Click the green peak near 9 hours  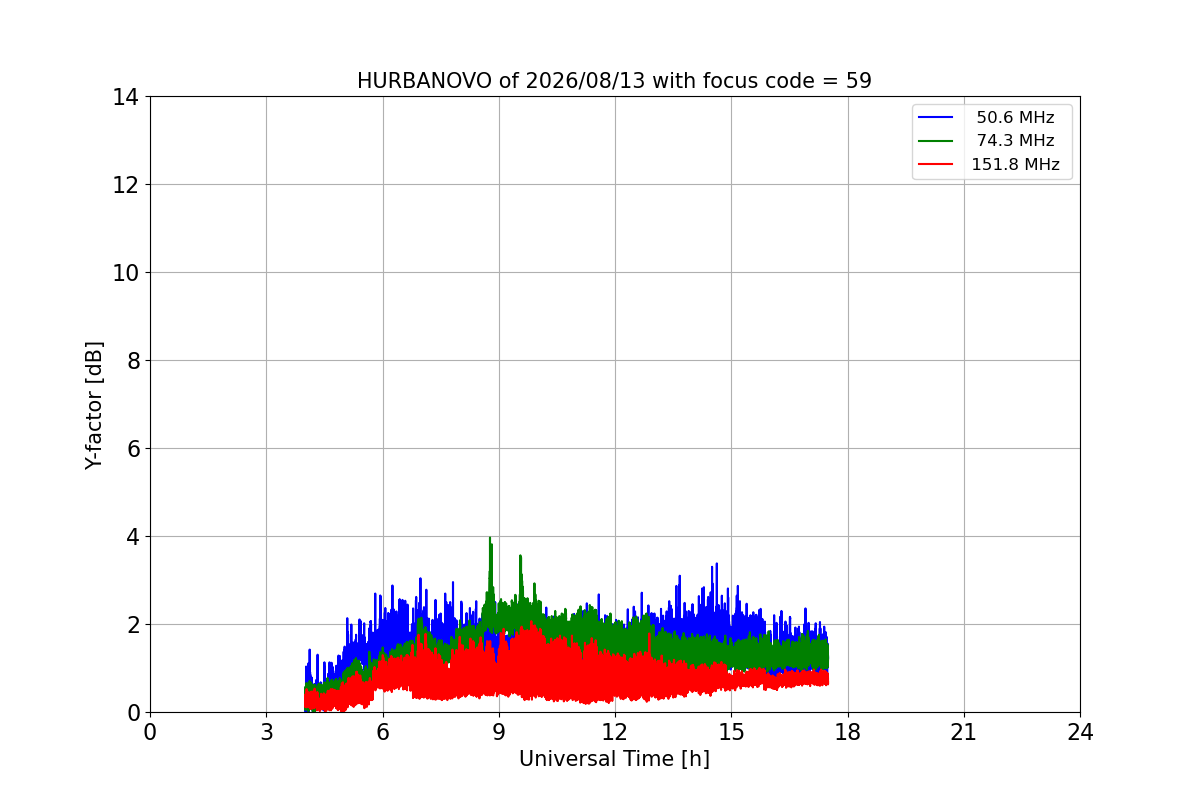[490, 541]
